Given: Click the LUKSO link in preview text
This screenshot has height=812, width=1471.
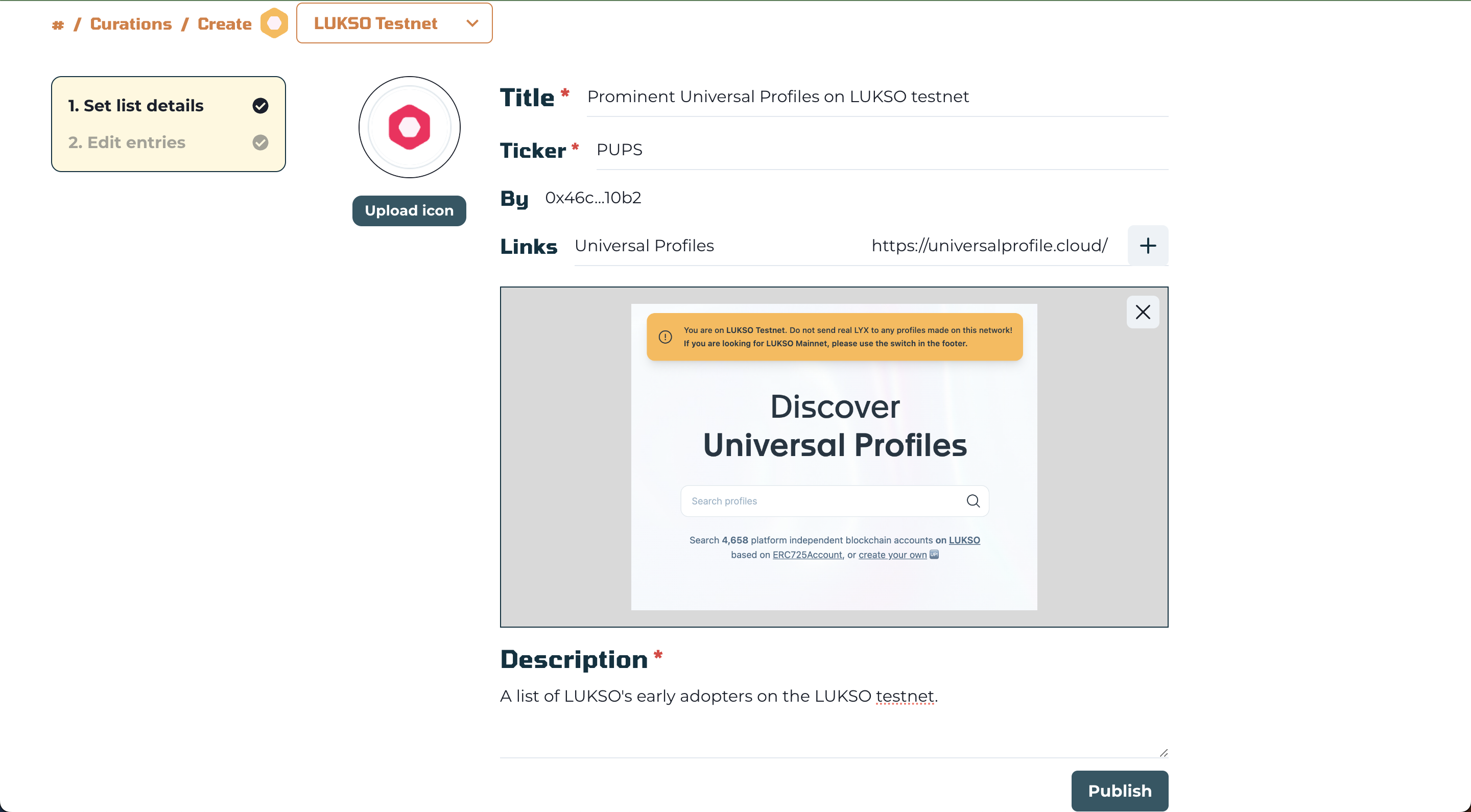Looking at the screenshot, I should click(x=964, y=540).
